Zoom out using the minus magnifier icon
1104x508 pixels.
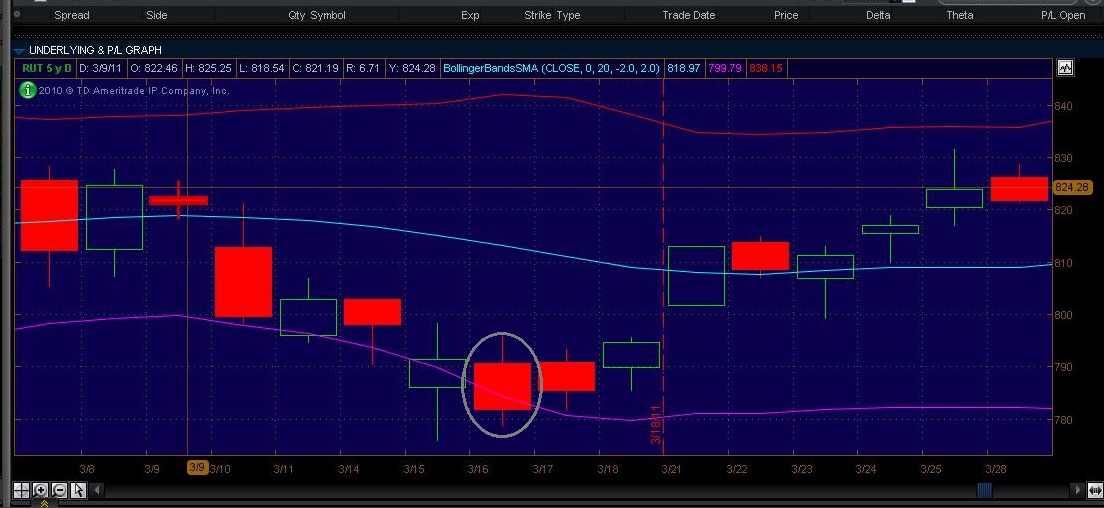pyautogui.click(x=59, y=490)
